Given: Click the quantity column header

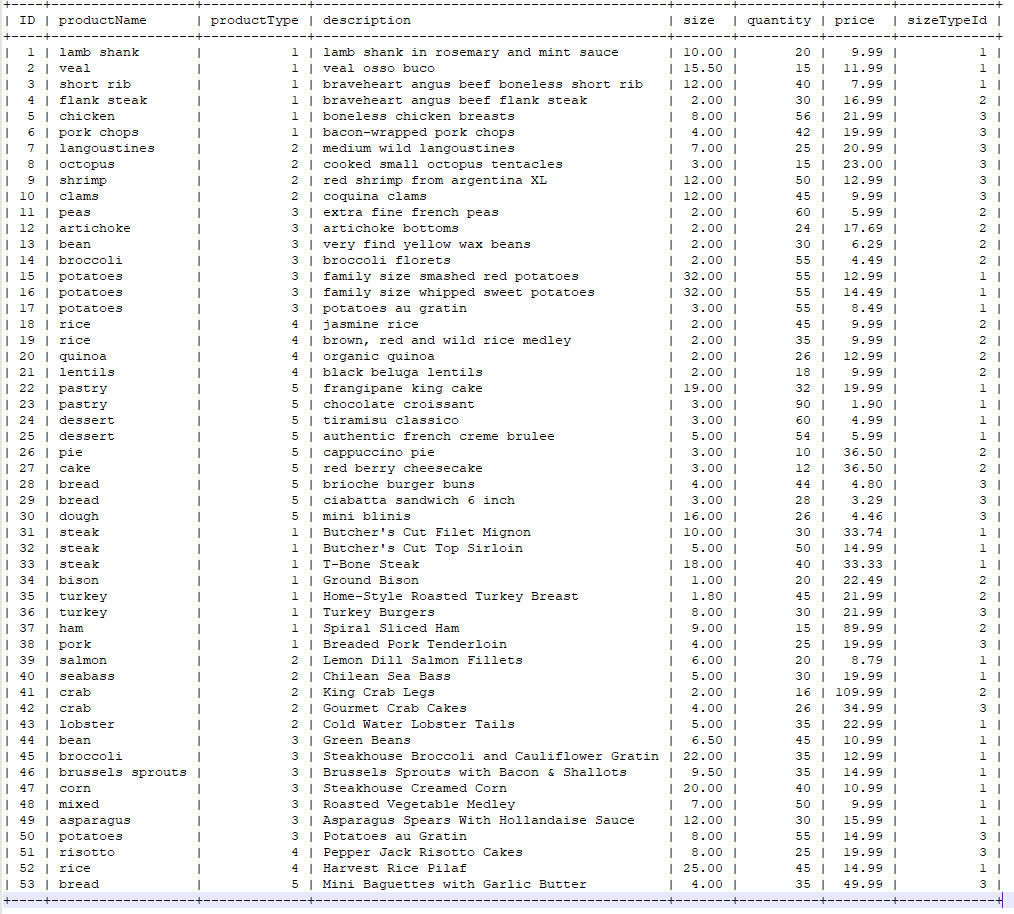Looking at the screenshot, I should pyautogui.click(x=779, y=20).
